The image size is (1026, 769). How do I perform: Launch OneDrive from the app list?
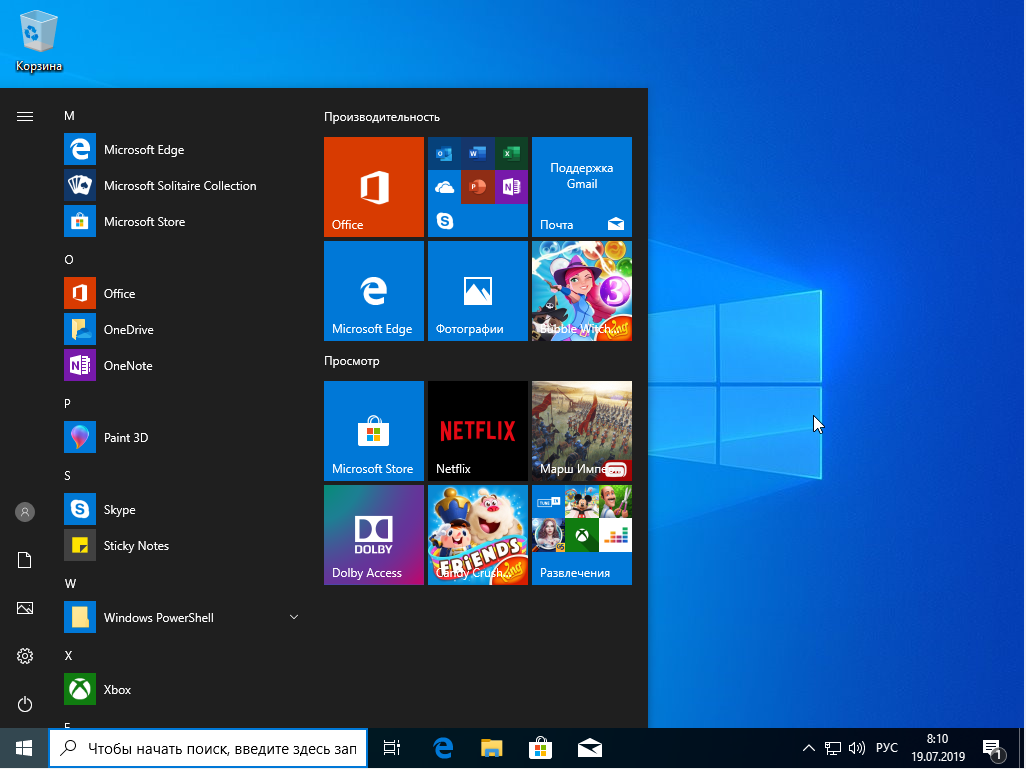[x=182, y=330]
